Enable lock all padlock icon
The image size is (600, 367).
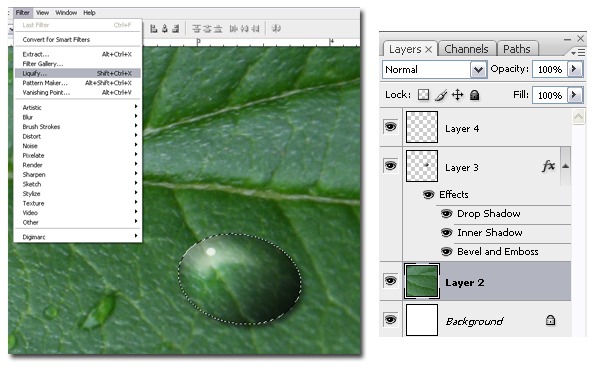(x=474, y=95)
